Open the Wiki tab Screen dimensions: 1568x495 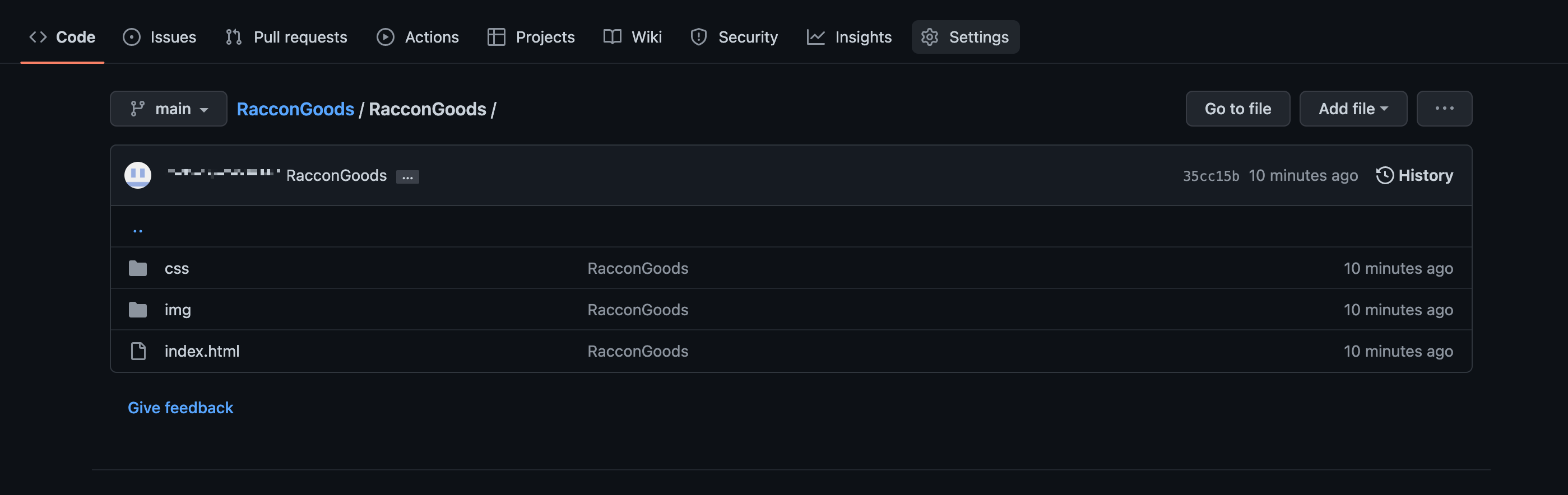coord(633,37)
